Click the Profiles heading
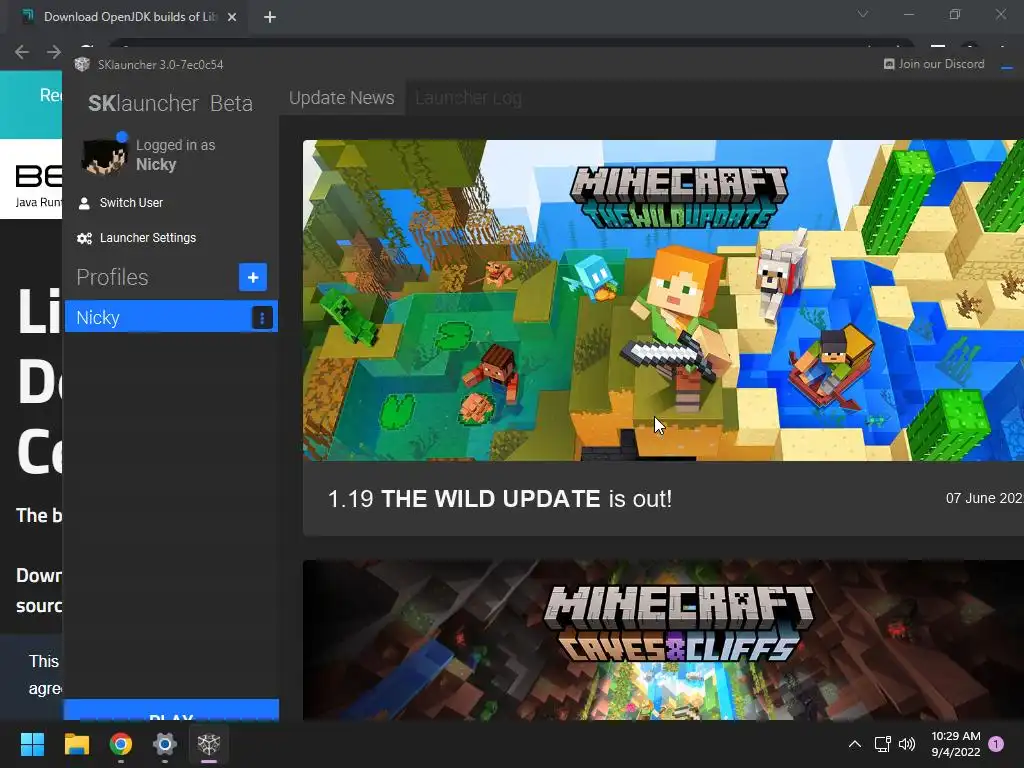 pos(112,277)
